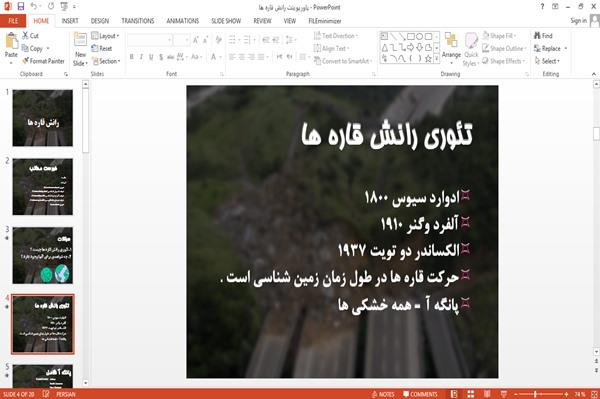Image resolution: width=600 pixels, height=399 pixels.
Task: Click the Find icon in Editing
Action: pos(543,36)
